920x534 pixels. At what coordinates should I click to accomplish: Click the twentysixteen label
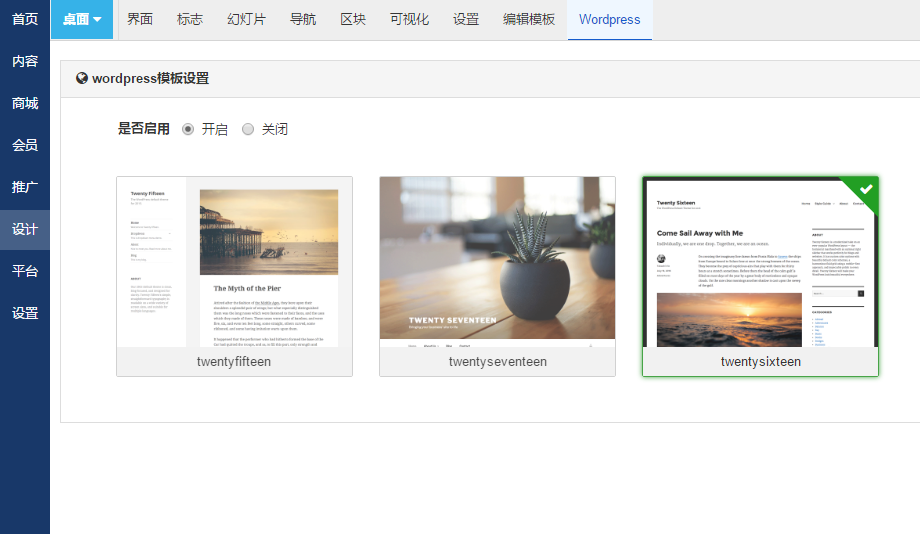(760, 361)
